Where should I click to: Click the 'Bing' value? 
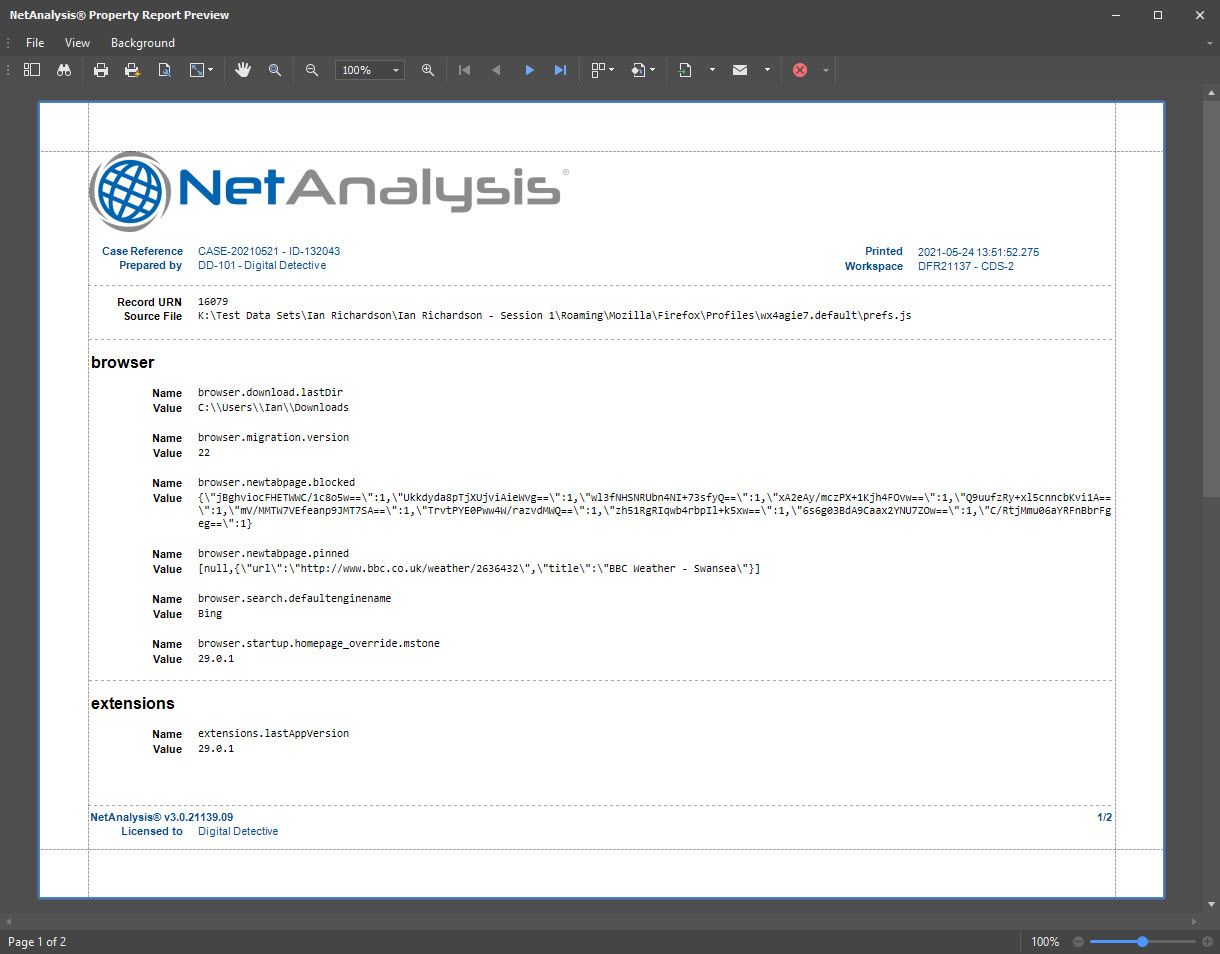[210, 614]
